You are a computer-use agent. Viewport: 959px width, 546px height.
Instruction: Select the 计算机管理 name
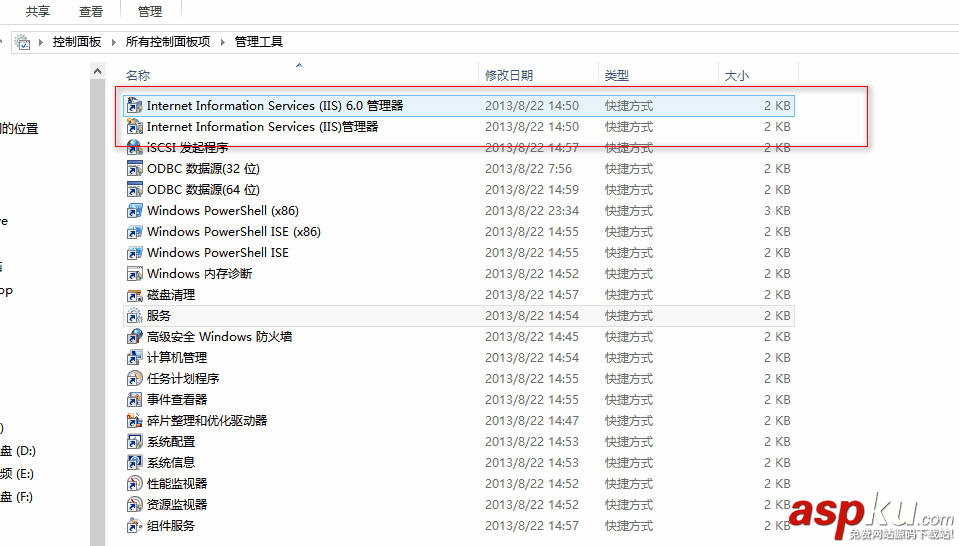point(177,358)
